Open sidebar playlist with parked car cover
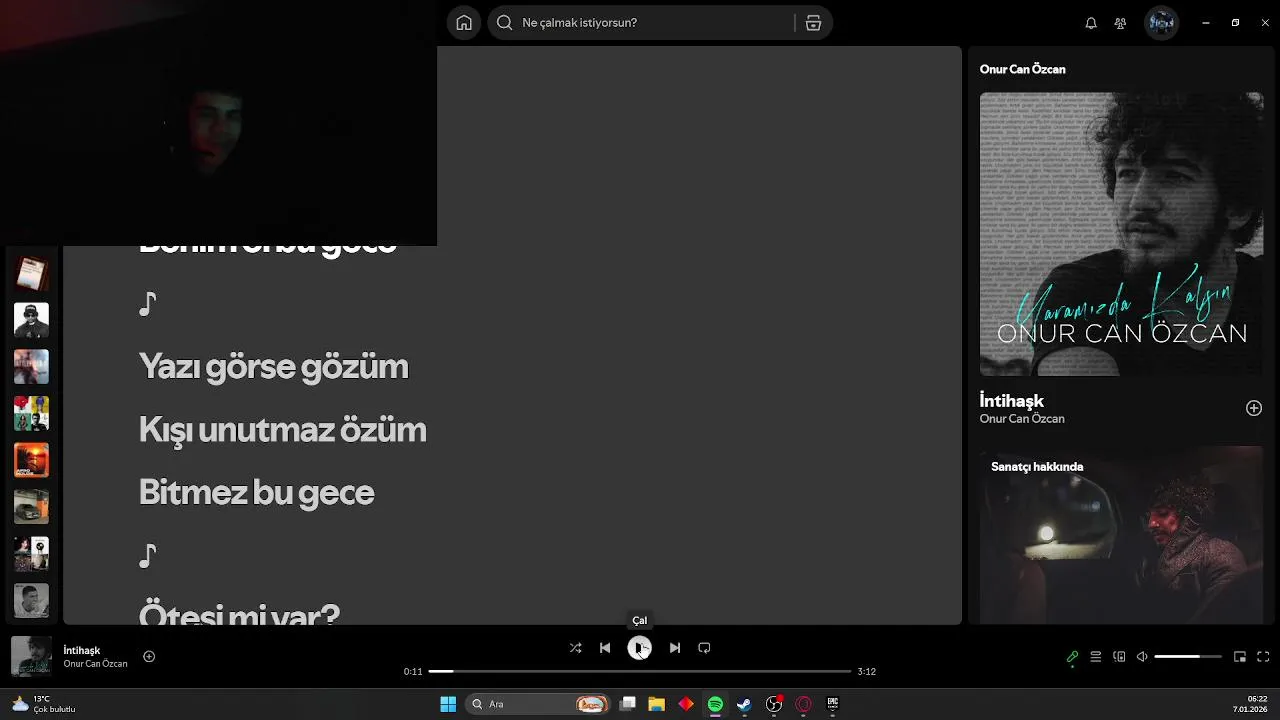 tap(31, 507)
